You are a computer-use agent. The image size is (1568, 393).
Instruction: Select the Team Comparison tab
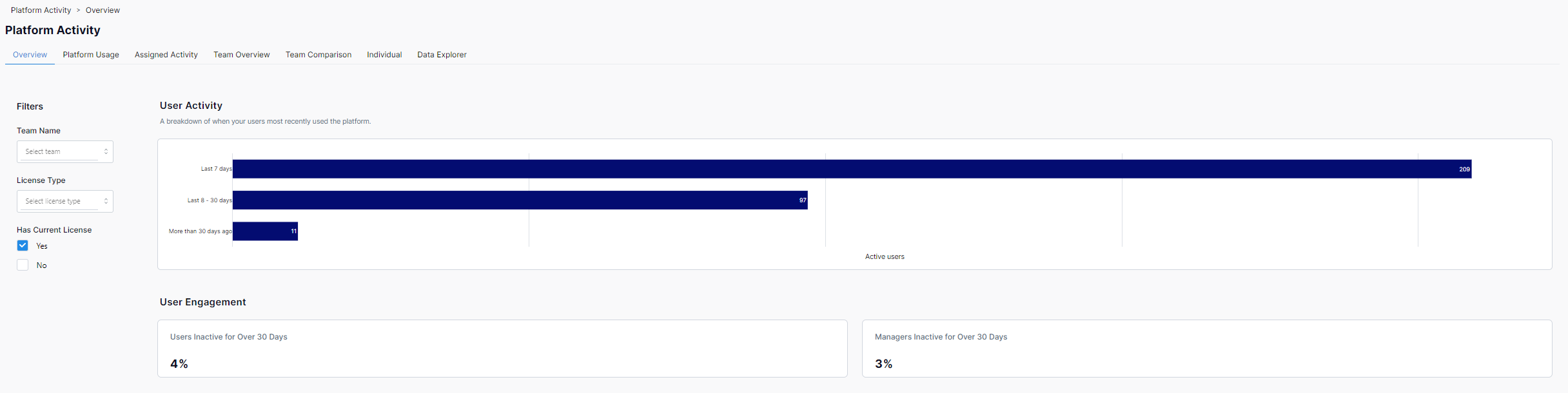tap(318, 55)
